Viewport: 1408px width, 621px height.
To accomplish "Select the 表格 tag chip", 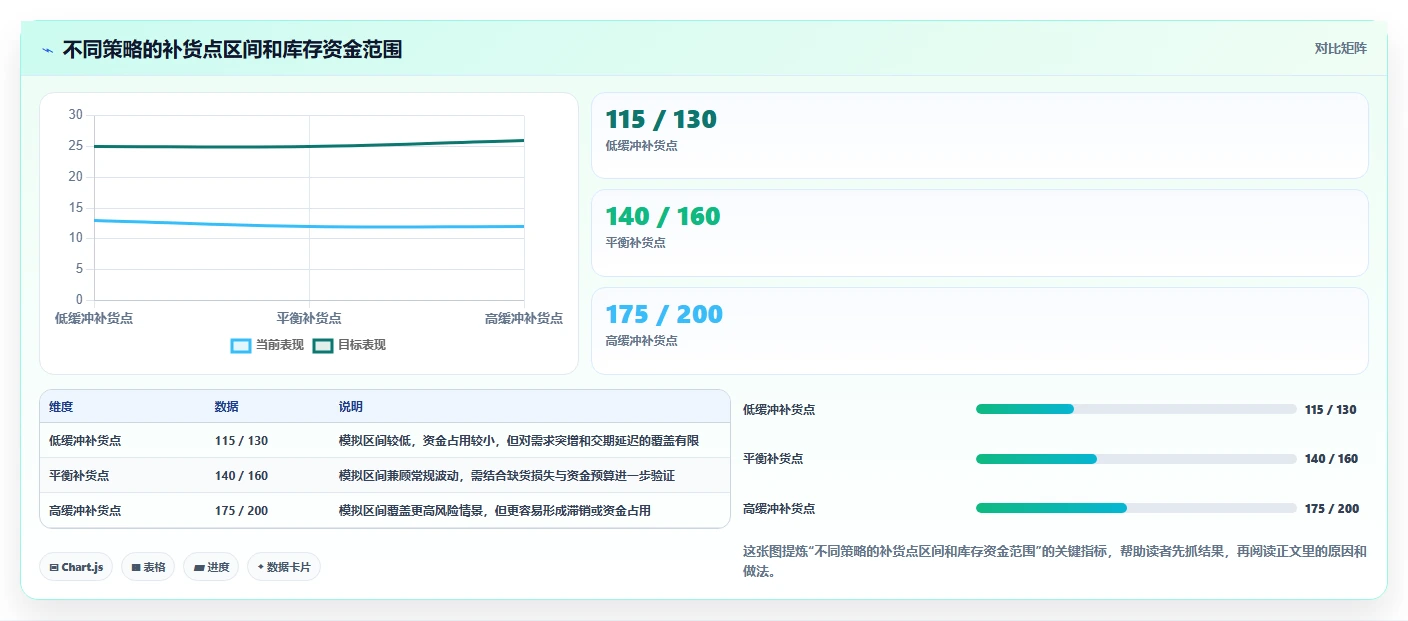I will (148, 567).
